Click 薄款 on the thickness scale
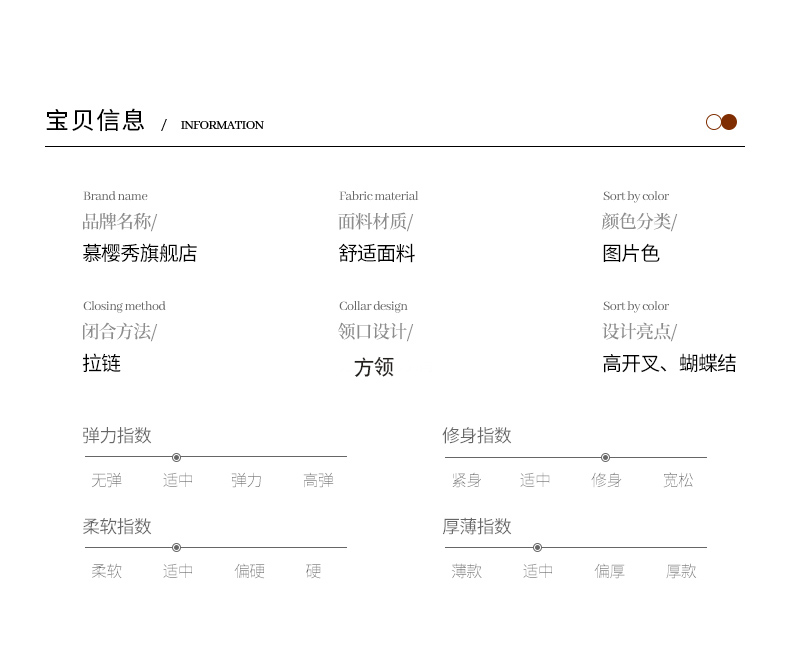This screenshot has height=659, width=790. tap(466, 571)
